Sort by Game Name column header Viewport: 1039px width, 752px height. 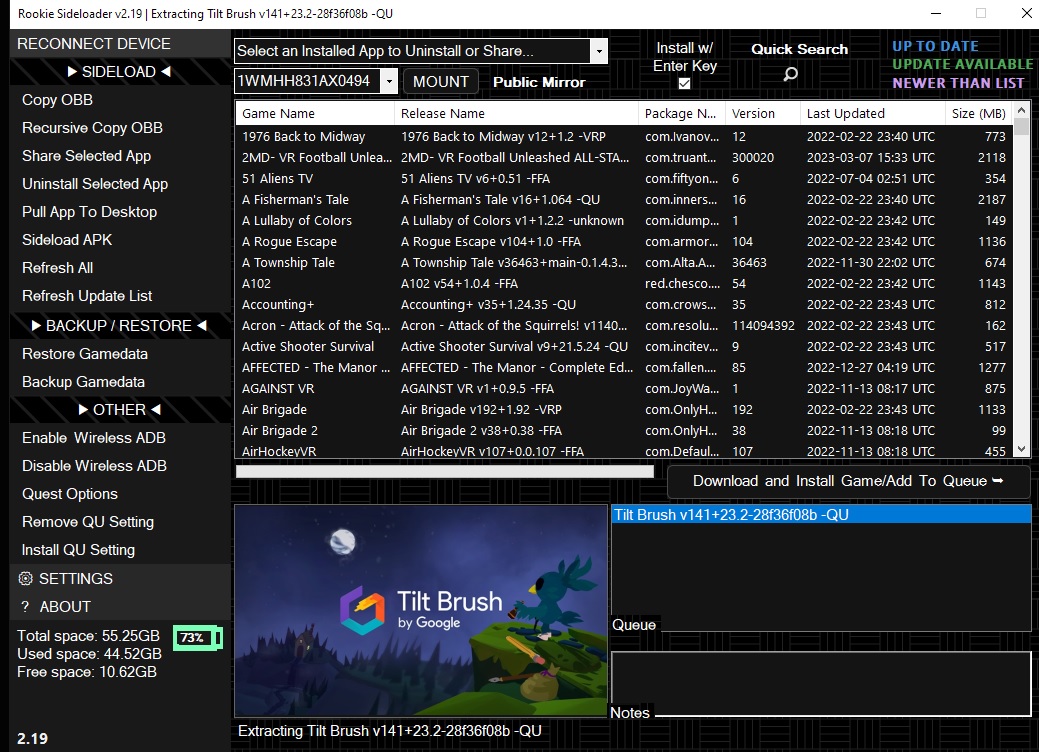coord(315,113)
